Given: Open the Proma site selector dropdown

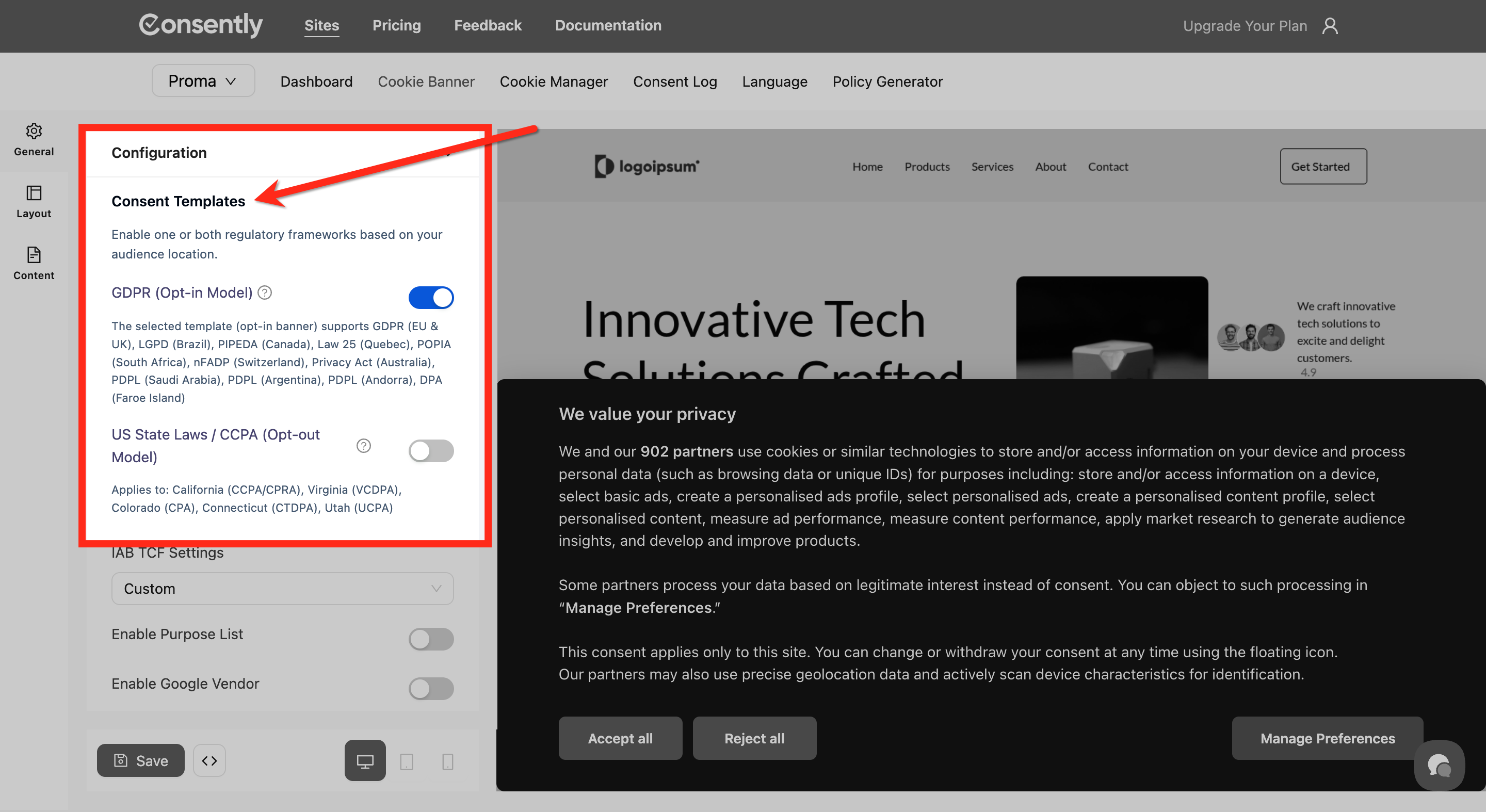Looking at the screenshot, I should (x=203, y=81).
